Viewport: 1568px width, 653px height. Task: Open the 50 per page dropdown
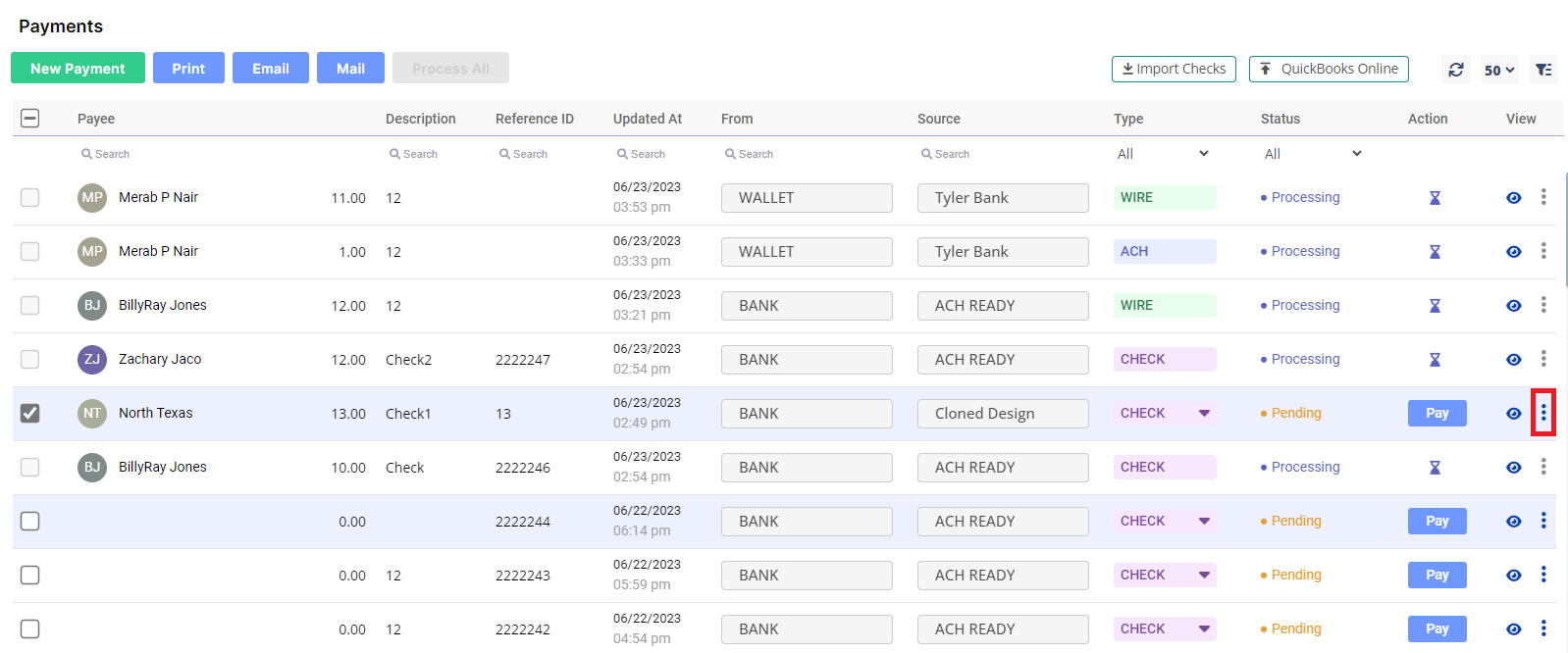click(x=1499, y=70)
